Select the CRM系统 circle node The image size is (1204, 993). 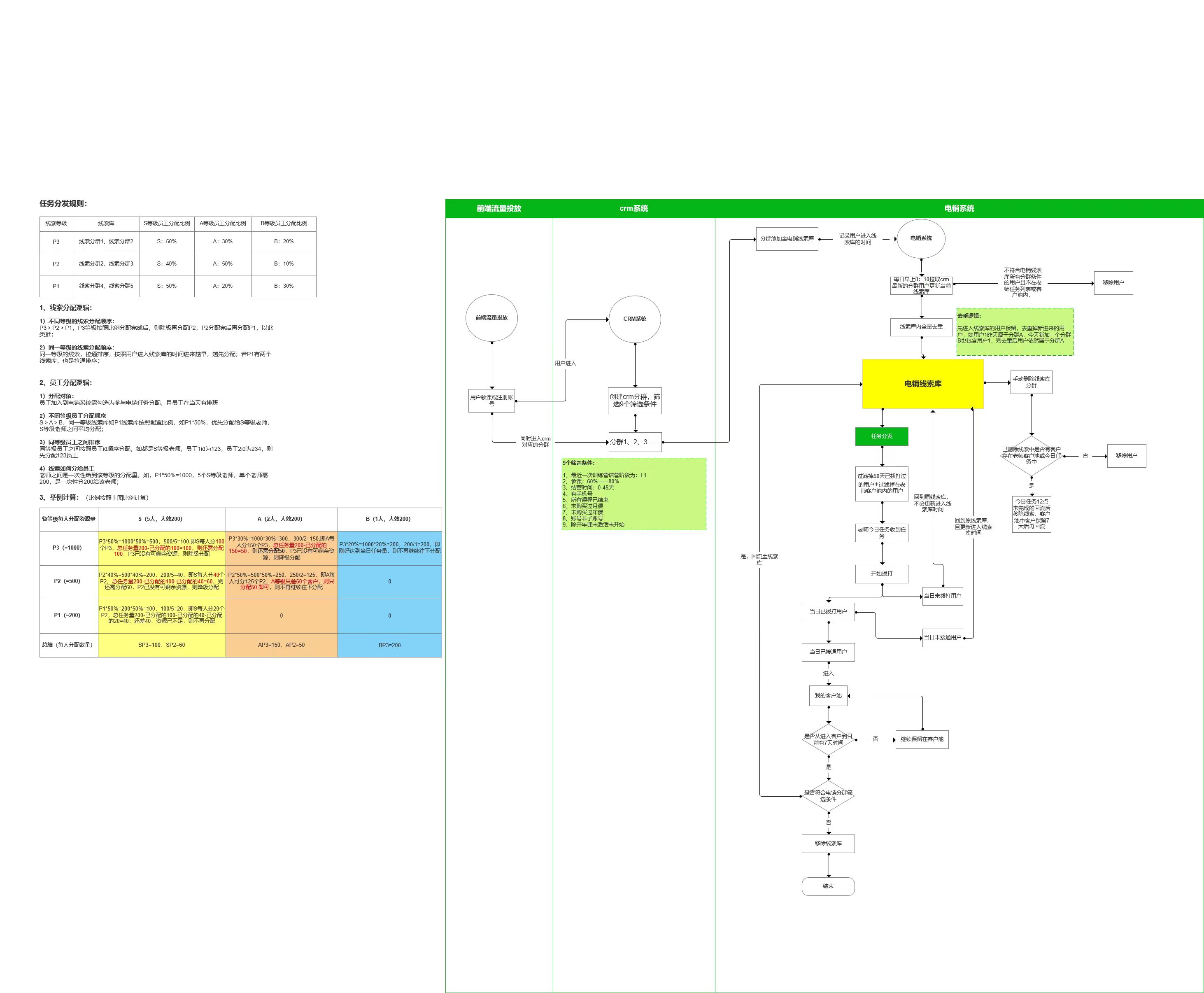634,319
